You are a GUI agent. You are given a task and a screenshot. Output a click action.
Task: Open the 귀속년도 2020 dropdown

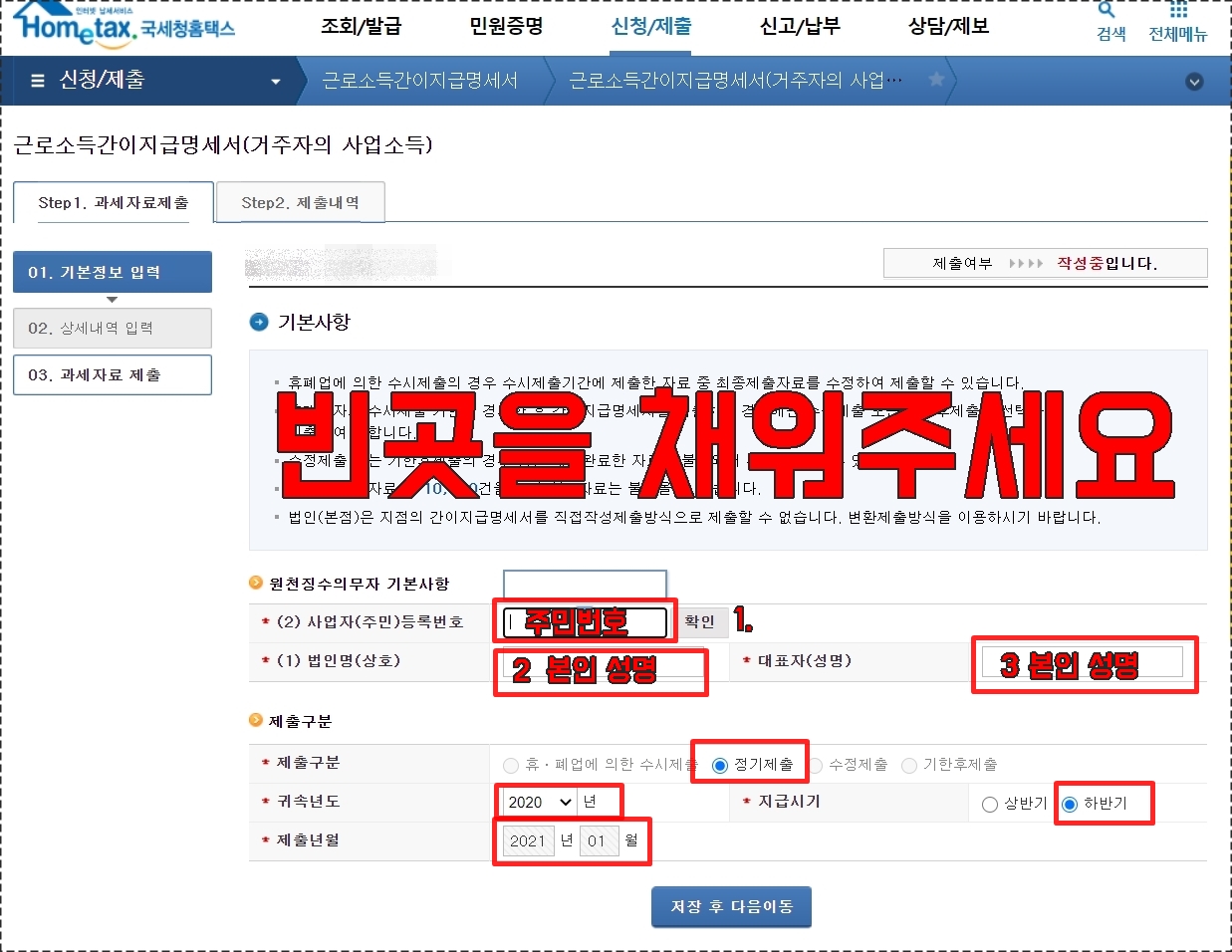[x=539, y=803]
